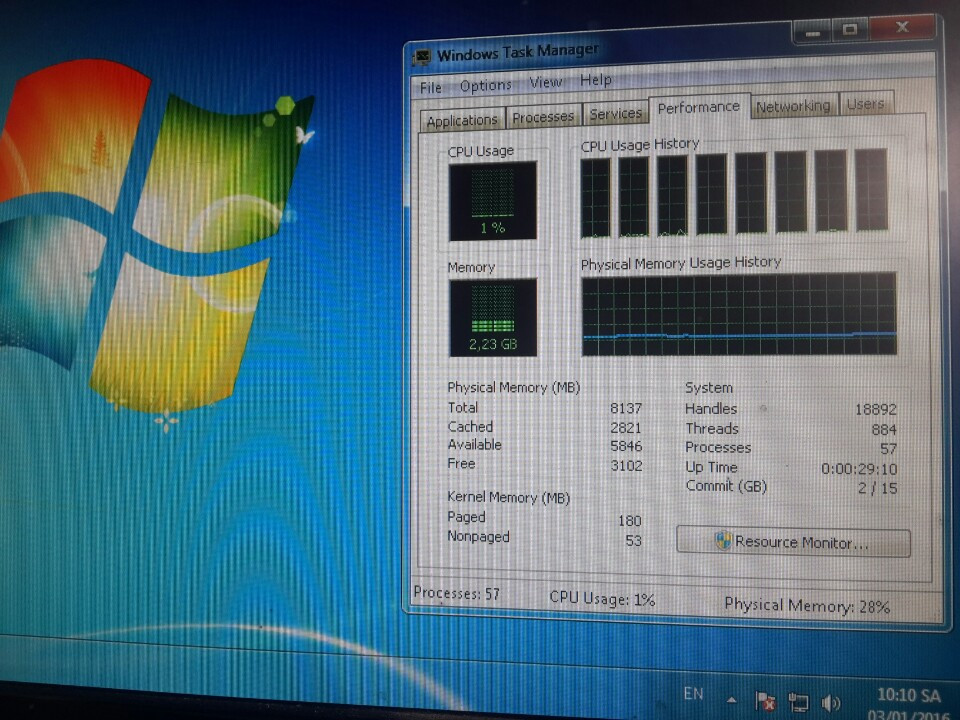Open the View menu
The width and height of the screenshot is (960, 720).
[x=546, y=82]
